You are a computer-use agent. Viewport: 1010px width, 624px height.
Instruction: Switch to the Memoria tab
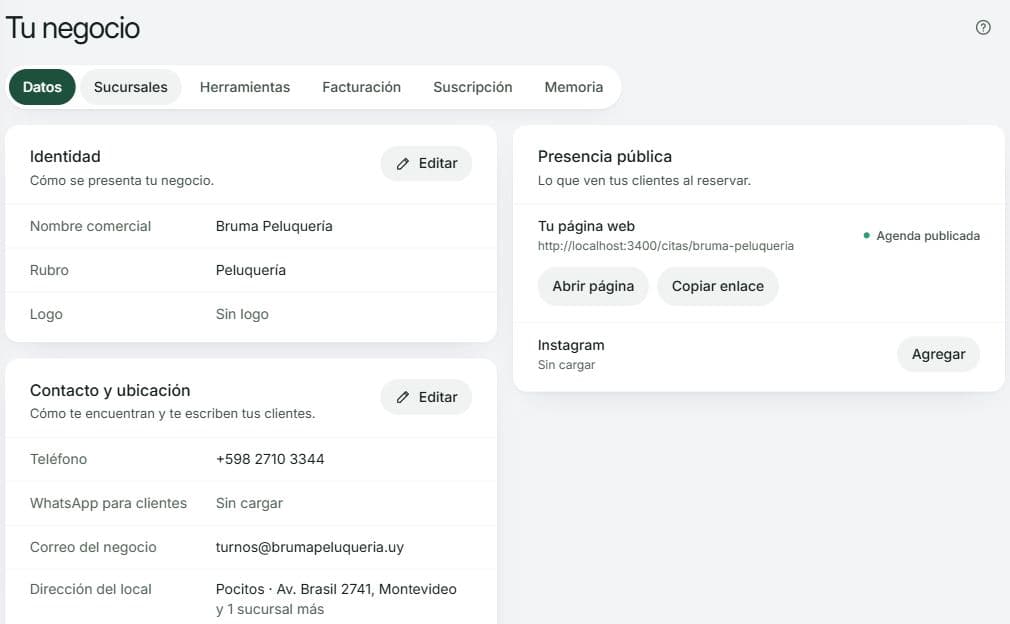click(574, 87)
